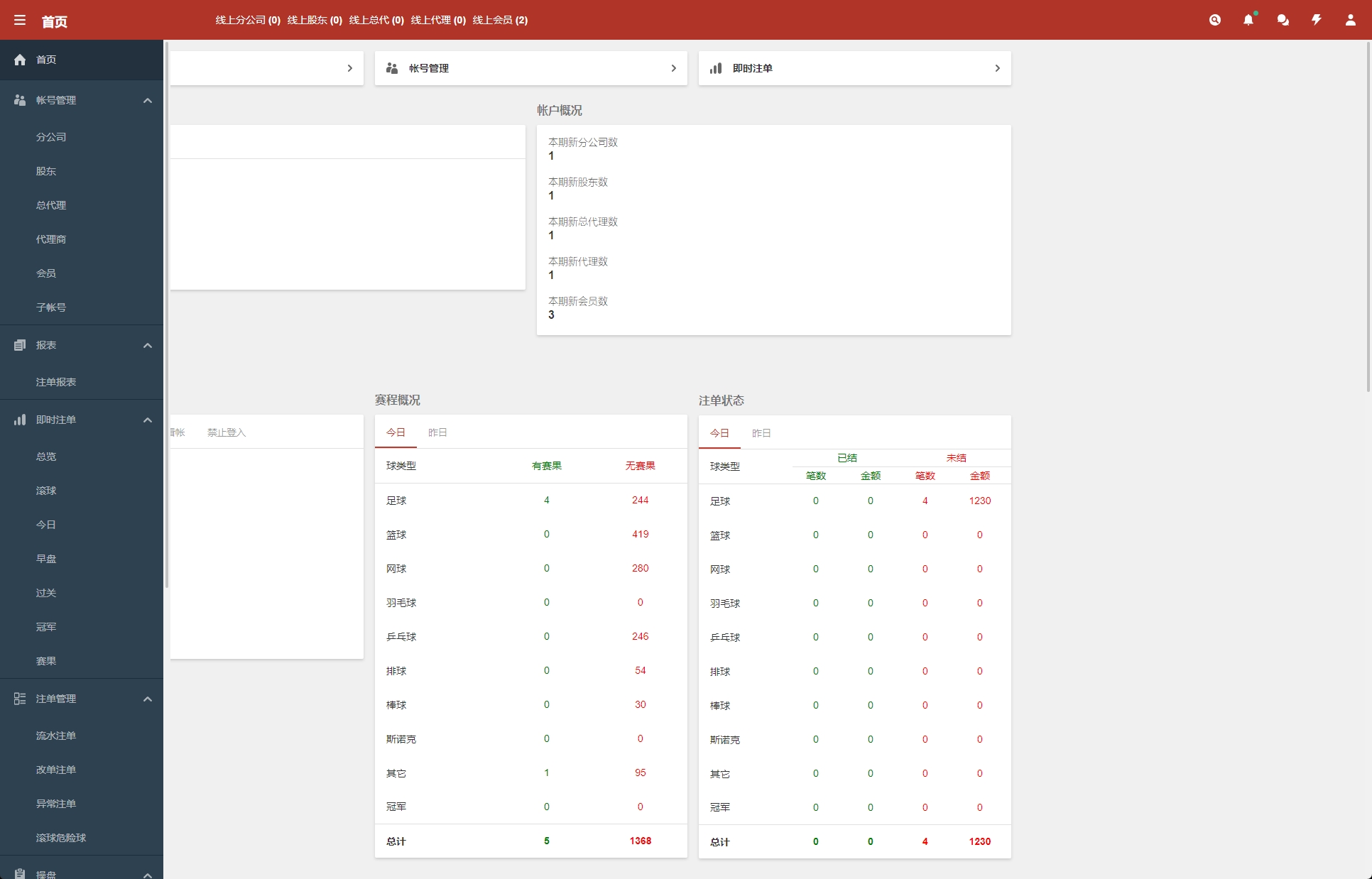Collapse the 帐号管理 sidebar section

tap(148, 100)
